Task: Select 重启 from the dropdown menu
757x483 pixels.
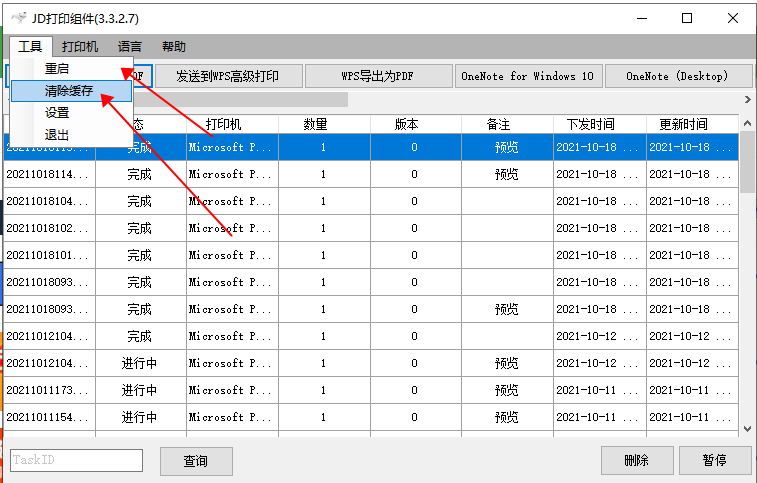Action: 58,69
